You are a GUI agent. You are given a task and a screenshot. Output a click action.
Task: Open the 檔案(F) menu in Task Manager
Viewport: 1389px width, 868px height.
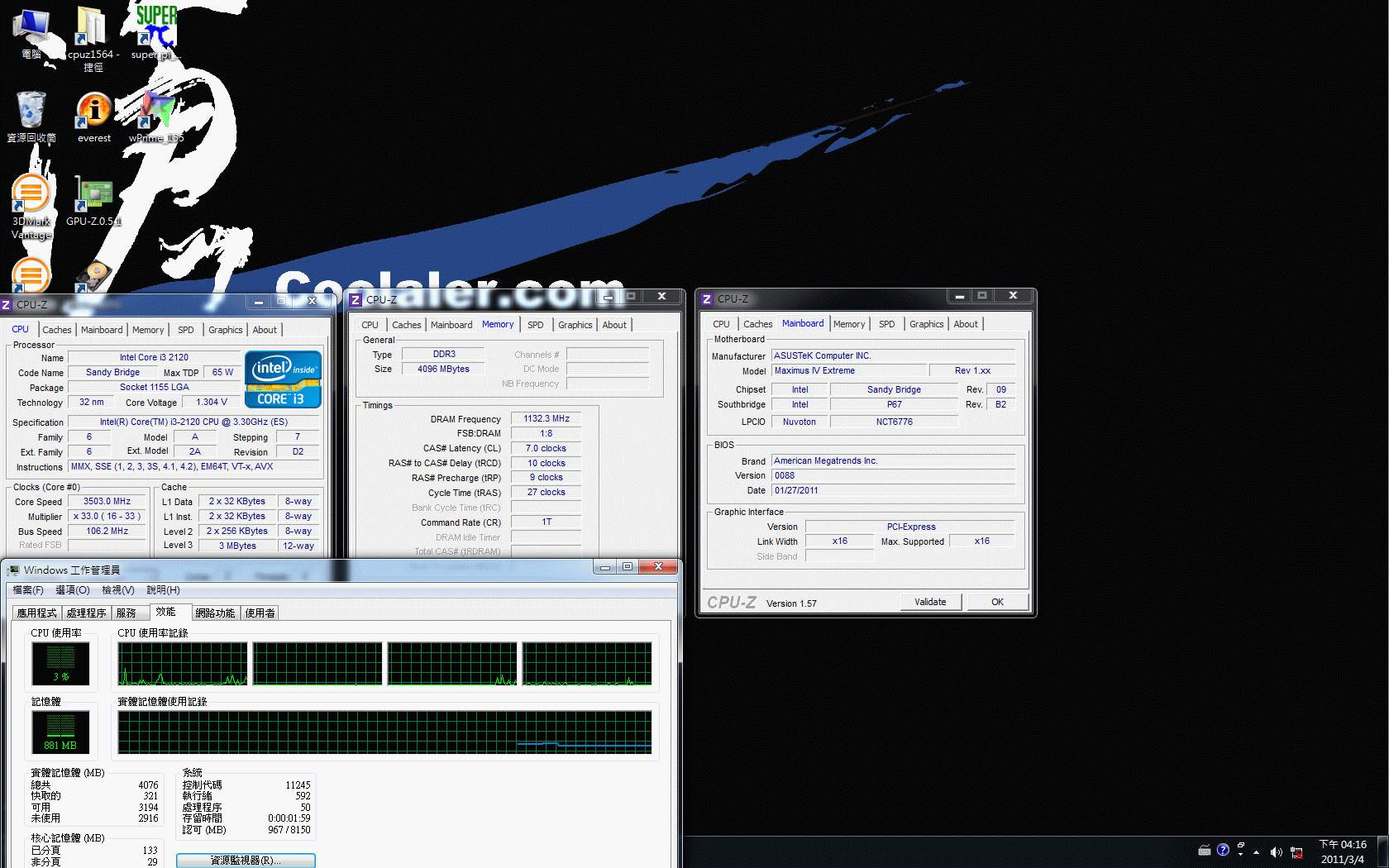28,590
